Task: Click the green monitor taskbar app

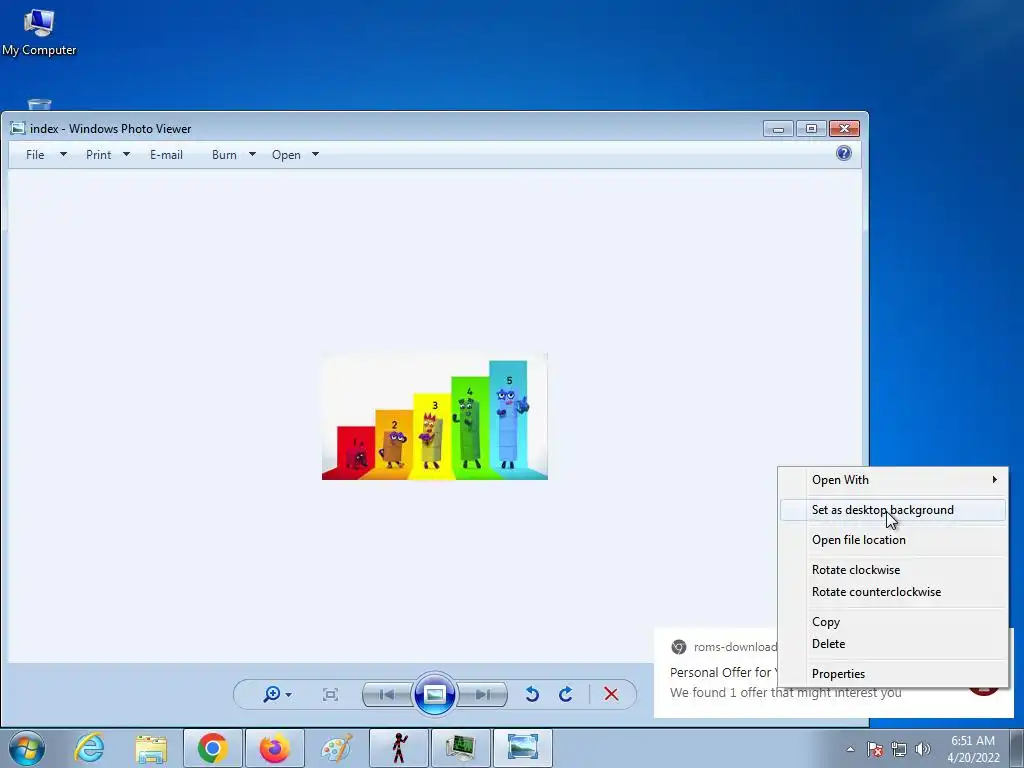Action: coord(461,748)
